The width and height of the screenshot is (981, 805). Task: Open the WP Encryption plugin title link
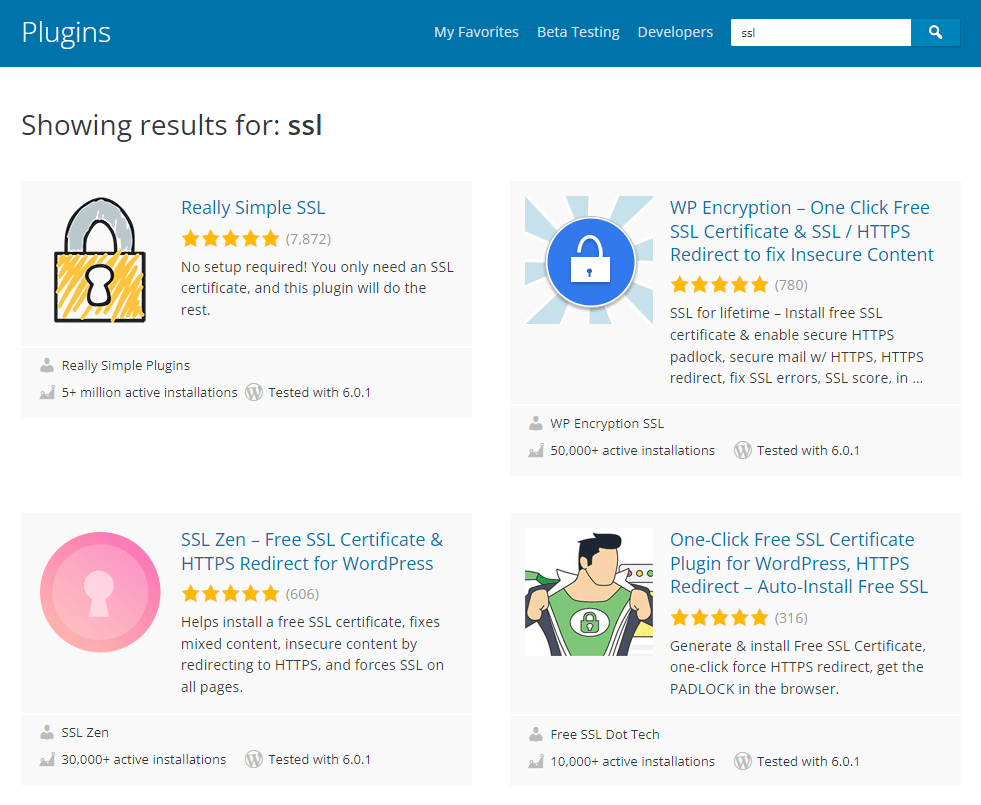tap(801, 231)
